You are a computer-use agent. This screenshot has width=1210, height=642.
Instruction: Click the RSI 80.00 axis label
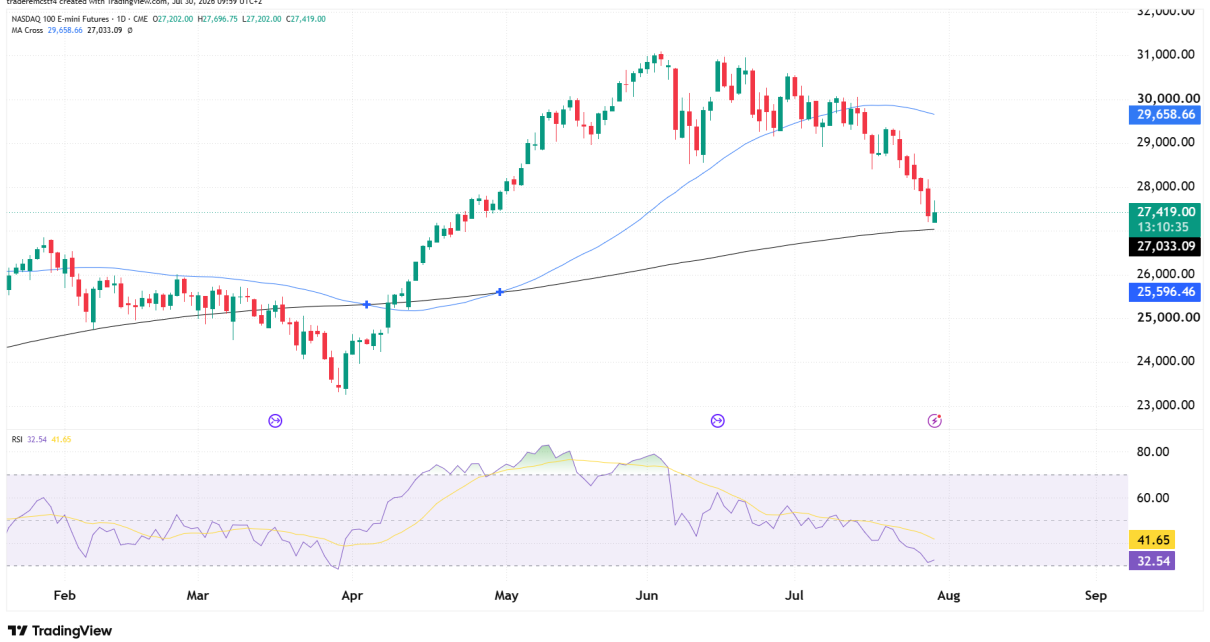[x=1153, y=452]
